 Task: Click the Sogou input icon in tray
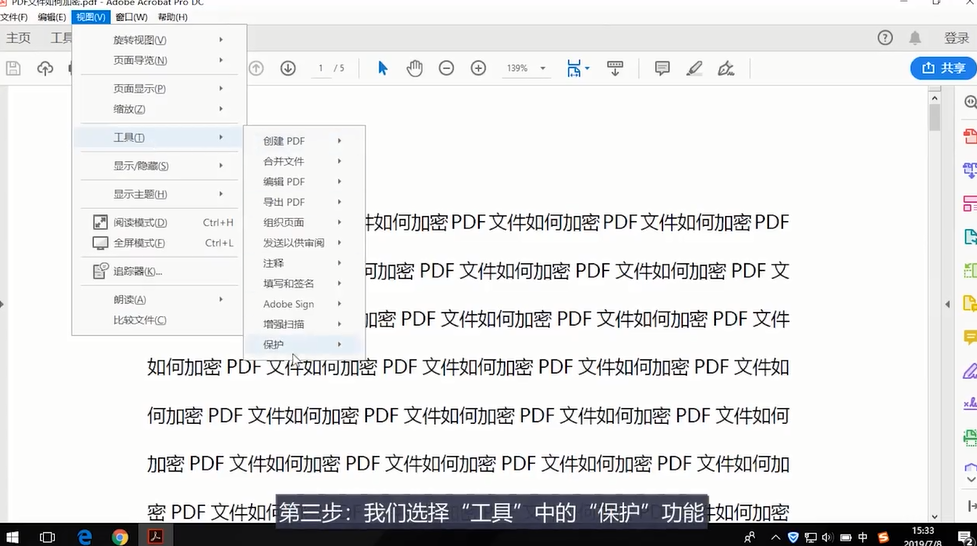pos(883,537)
